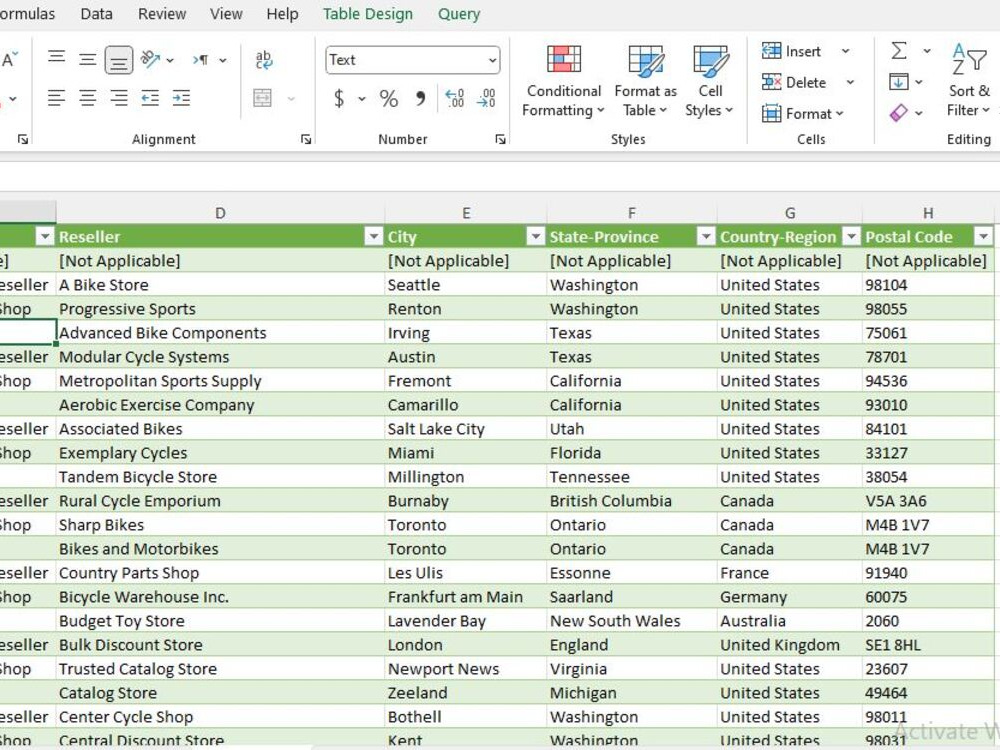Select the 'Budget Toy Store' cell
The height and width of the screenshot is (750, 1000).
click(x=220, y=621)
